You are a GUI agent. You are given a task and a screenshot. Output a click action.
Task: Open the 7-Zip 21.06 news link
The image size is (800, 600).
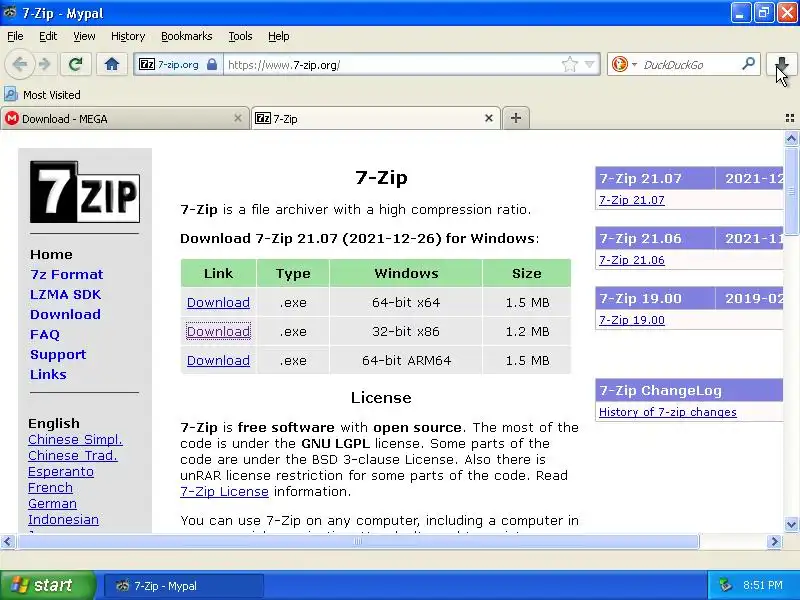pos(632,260)
